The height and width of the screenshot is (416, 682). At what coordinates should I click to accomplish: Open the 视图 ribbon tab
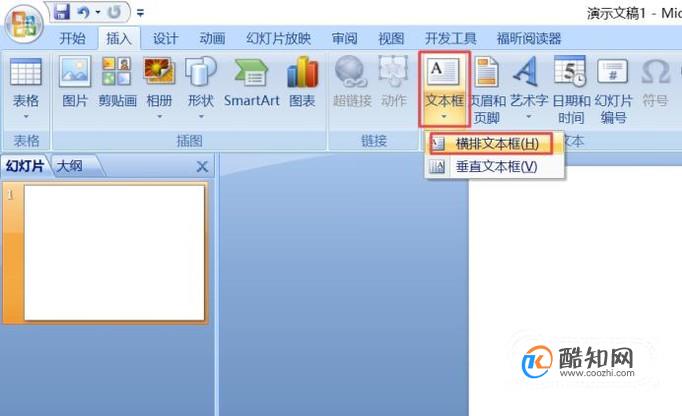point(391,38)
